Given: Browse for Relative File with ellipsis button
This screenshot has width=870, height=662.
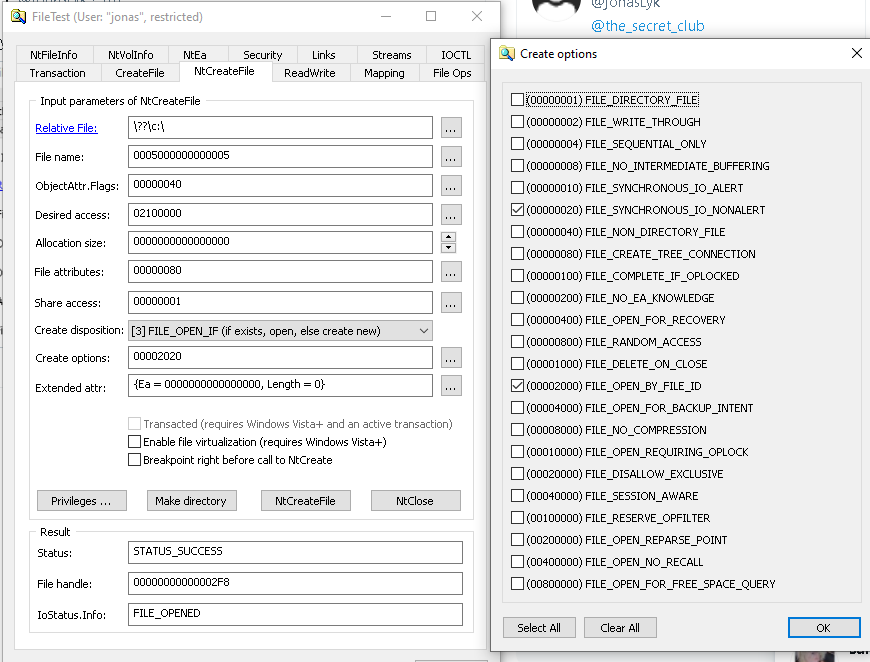Looking at the screenshot, I should click(451, 128).
